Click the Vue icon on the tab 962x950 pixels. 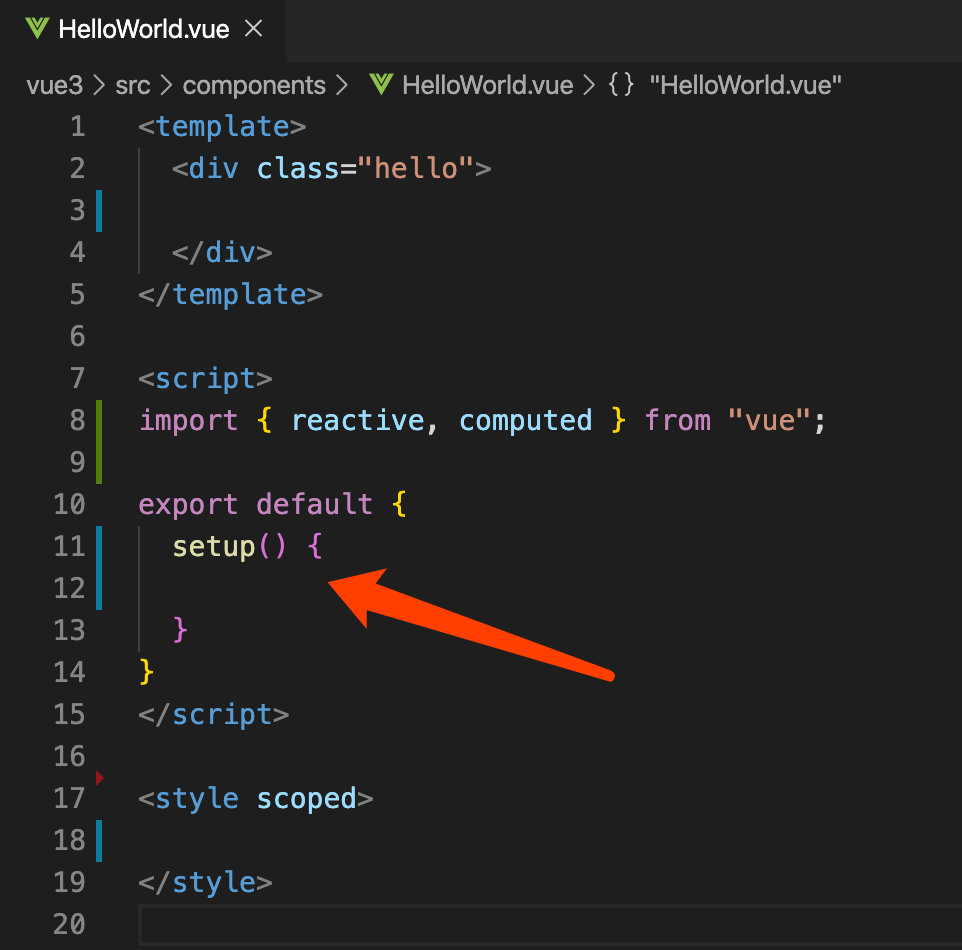[37, 28]
